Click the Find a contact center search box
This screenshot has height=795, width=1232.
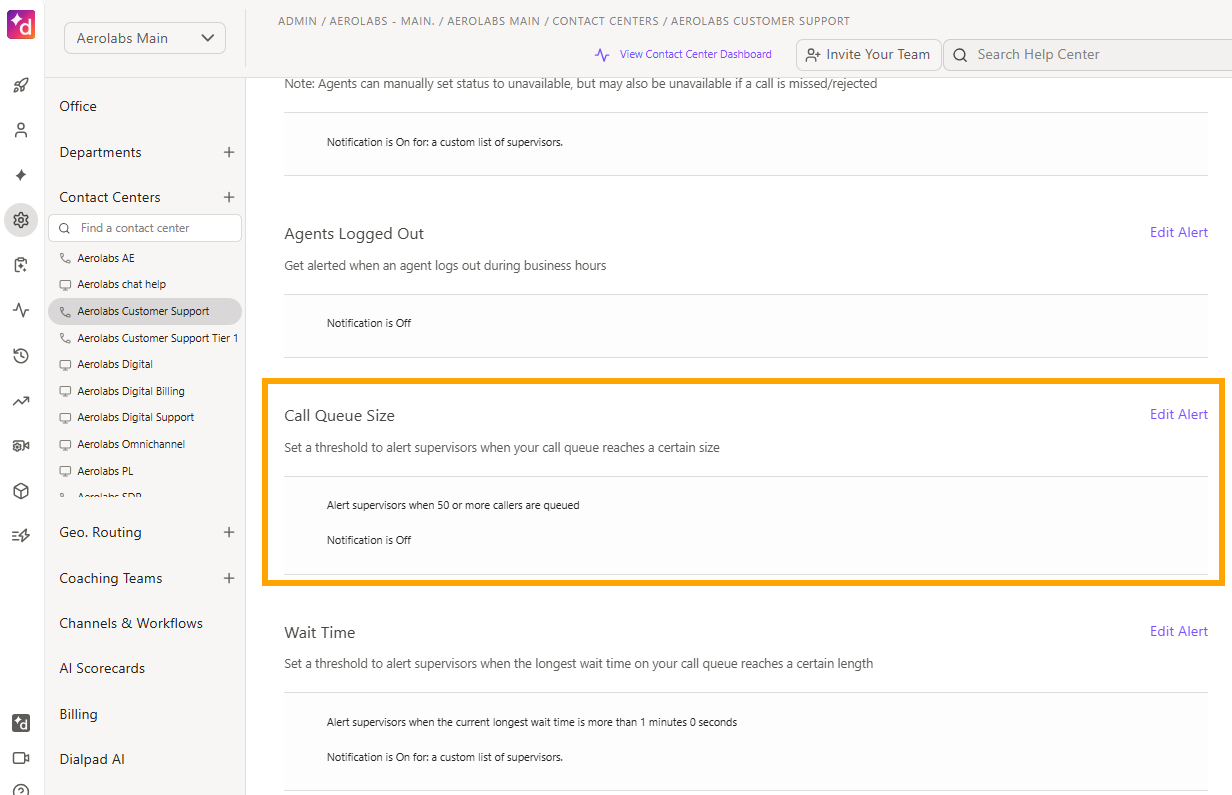(x=145, y=228)
